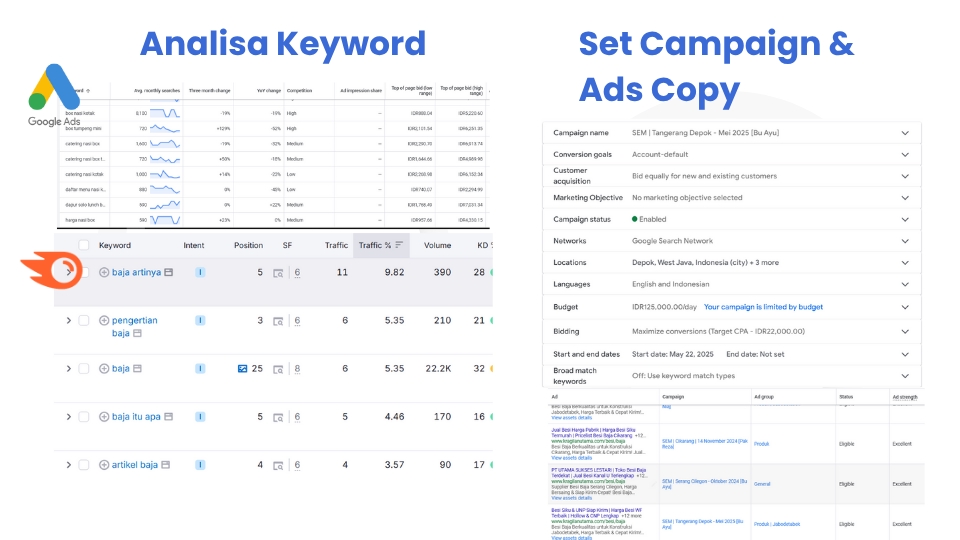
Task: Click SERP features icon in baja itu apa row
Action: click(x=278, y=418)
